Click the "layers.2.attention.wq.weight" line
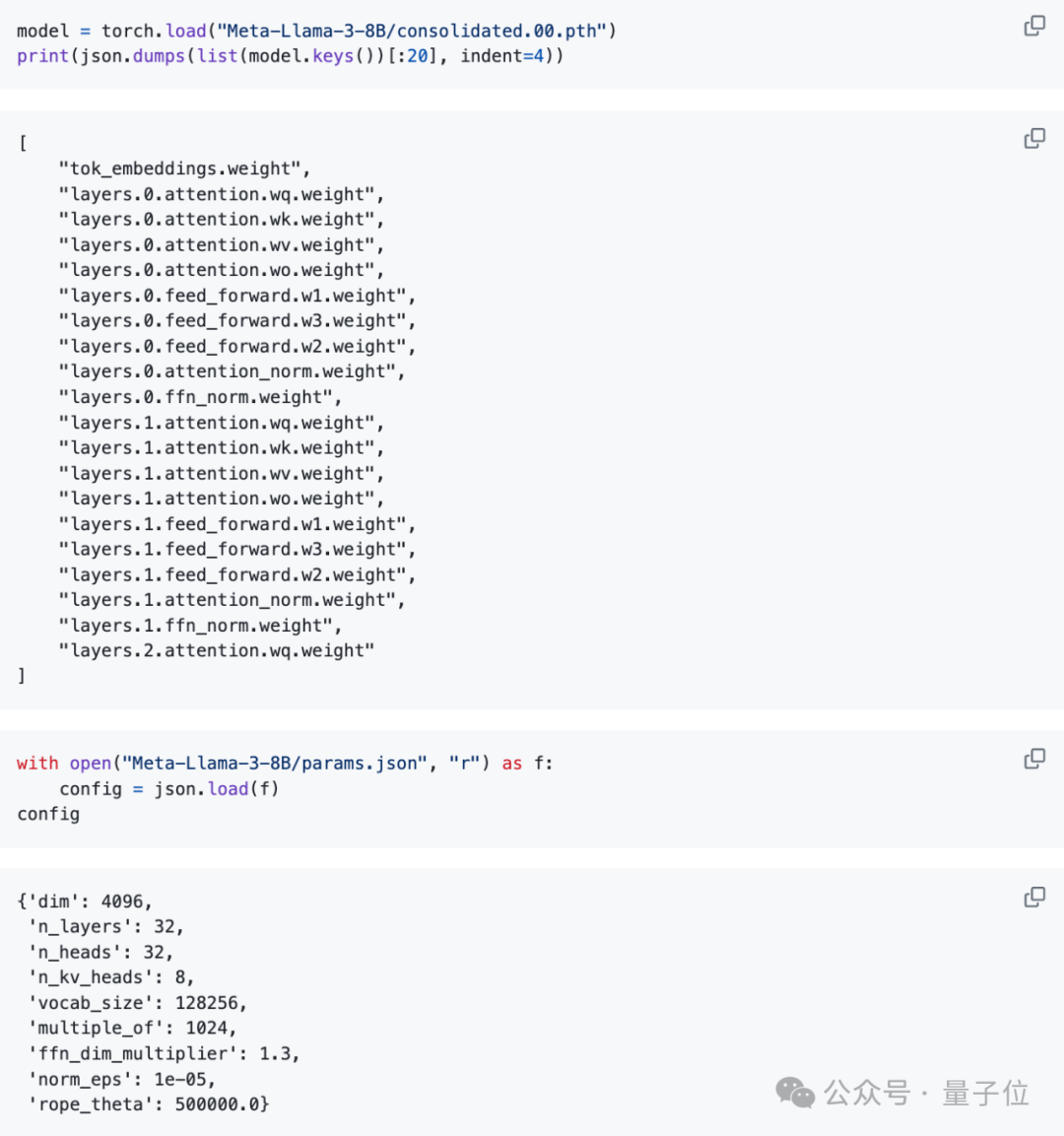The height and width of the screenshot is (1136, 1064). [217, 650]
